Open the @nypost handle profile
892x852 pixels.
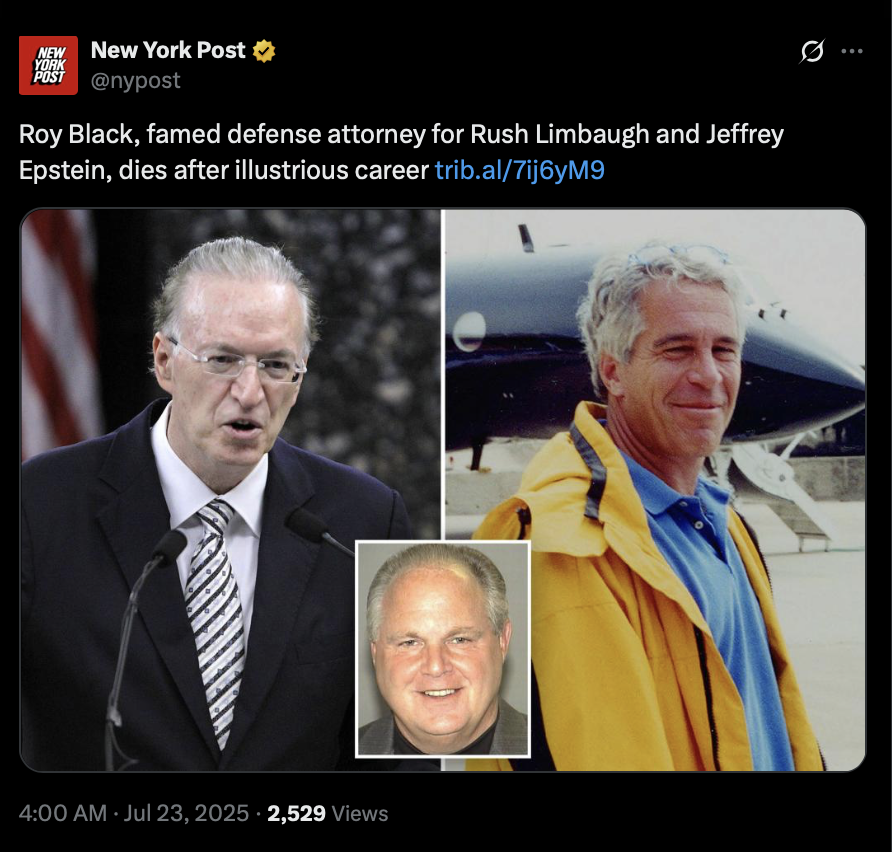click(135, 81)
